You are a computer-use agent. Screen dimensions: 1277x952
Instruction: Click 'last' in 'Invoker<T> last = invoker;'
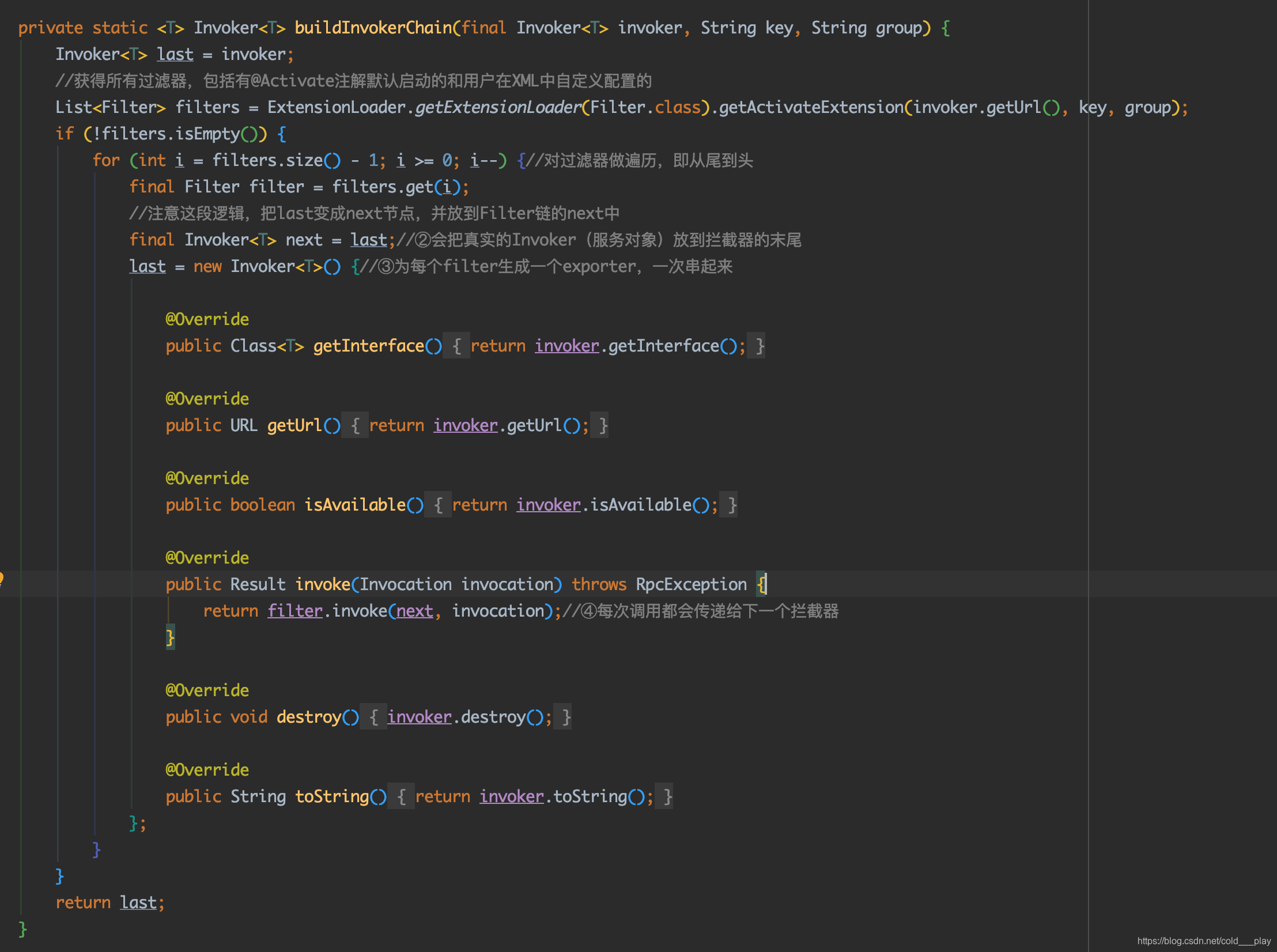tap(175, 54)
